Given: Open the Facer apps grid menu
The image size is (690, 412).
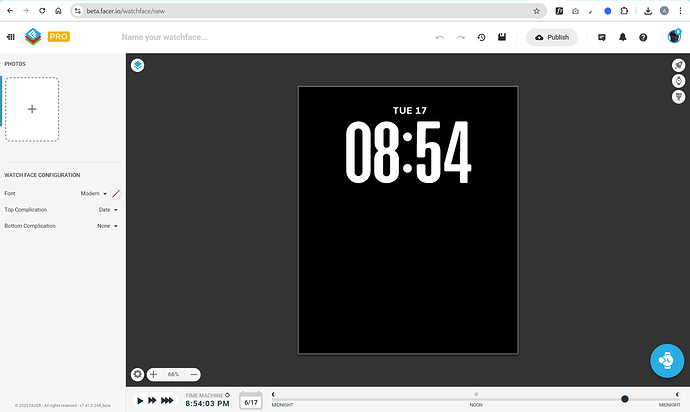Looking at the screenshot, I should click(11, 37).
